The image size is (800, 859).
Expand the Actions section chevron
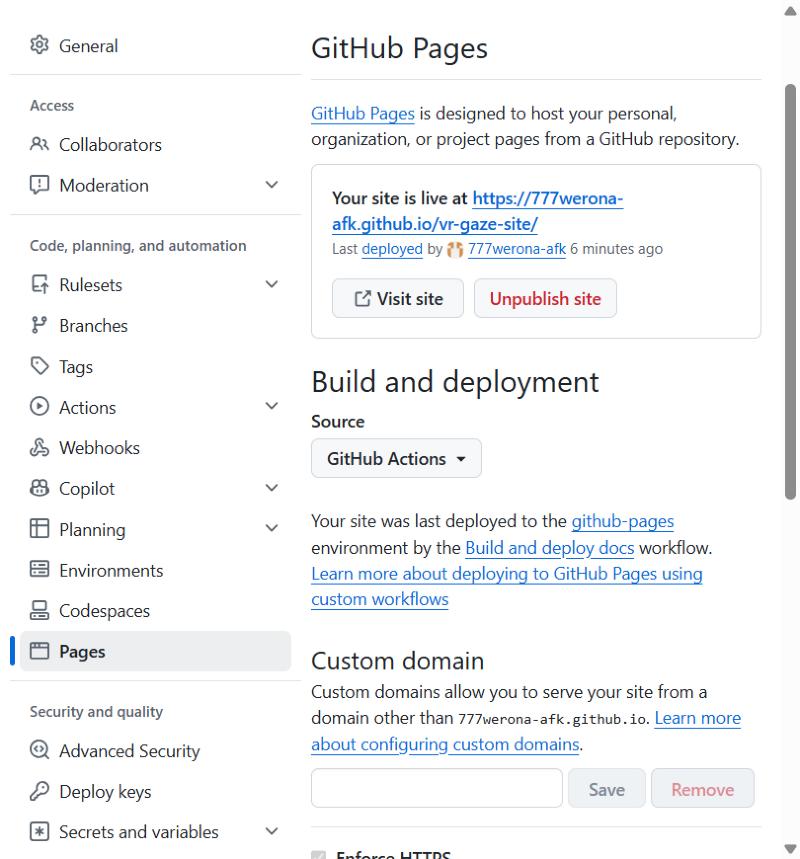[272, 406]
